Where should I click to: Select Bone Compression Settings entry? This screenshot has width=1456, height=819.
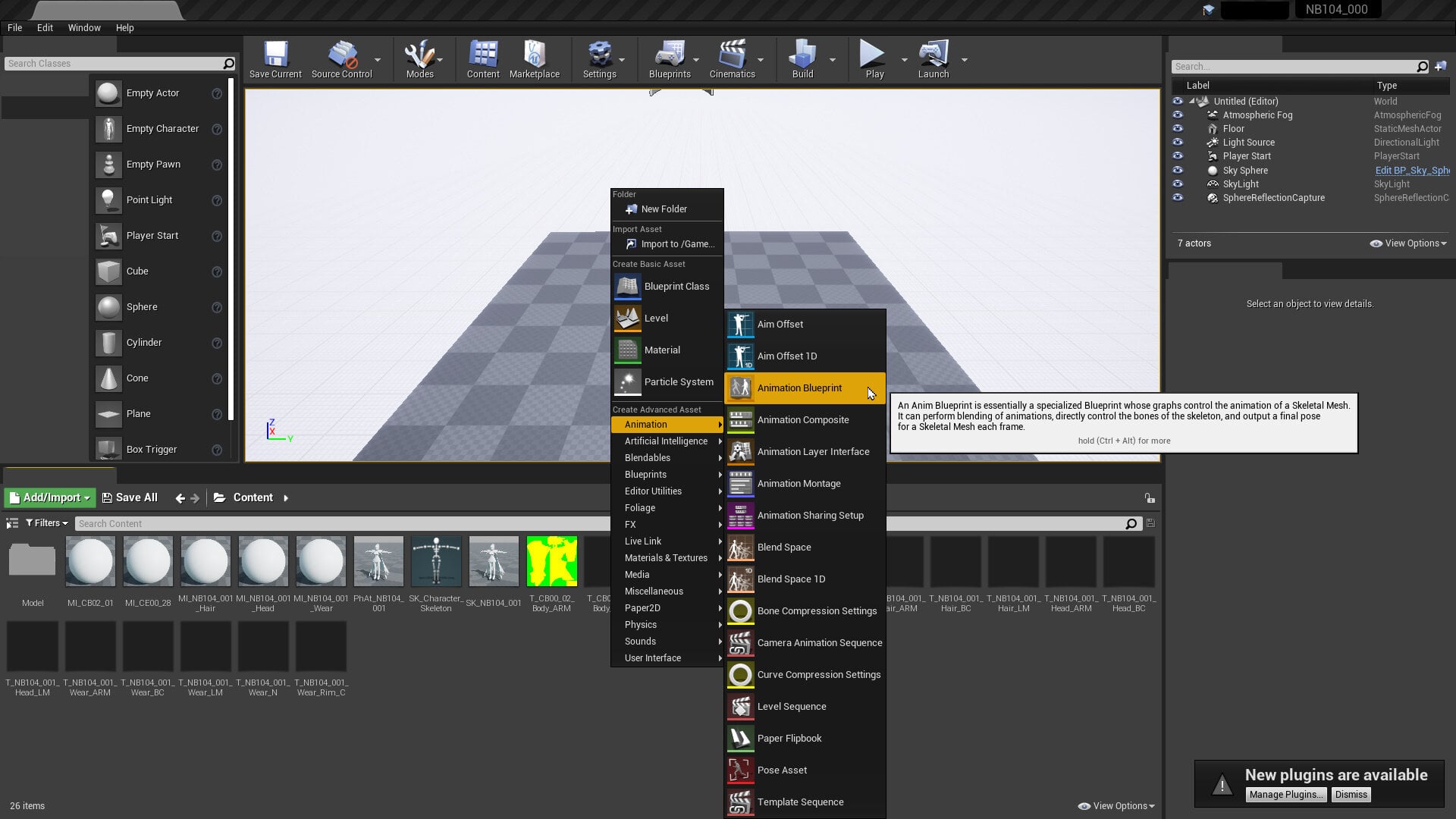[805, 610]
